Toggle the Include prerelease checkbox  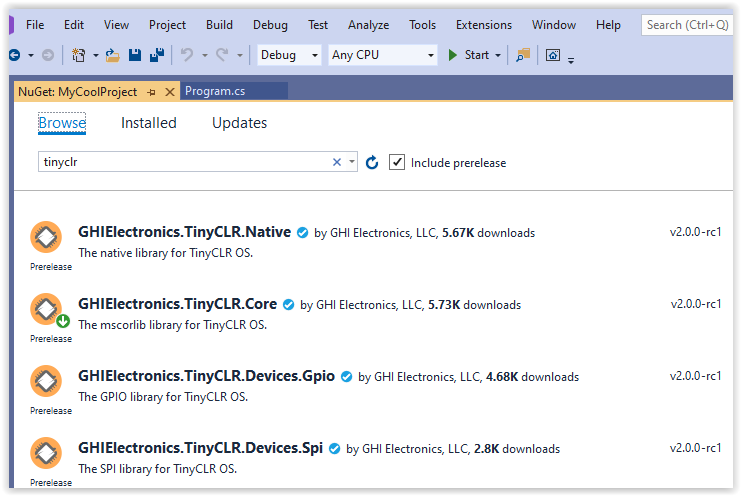(397, 162)
